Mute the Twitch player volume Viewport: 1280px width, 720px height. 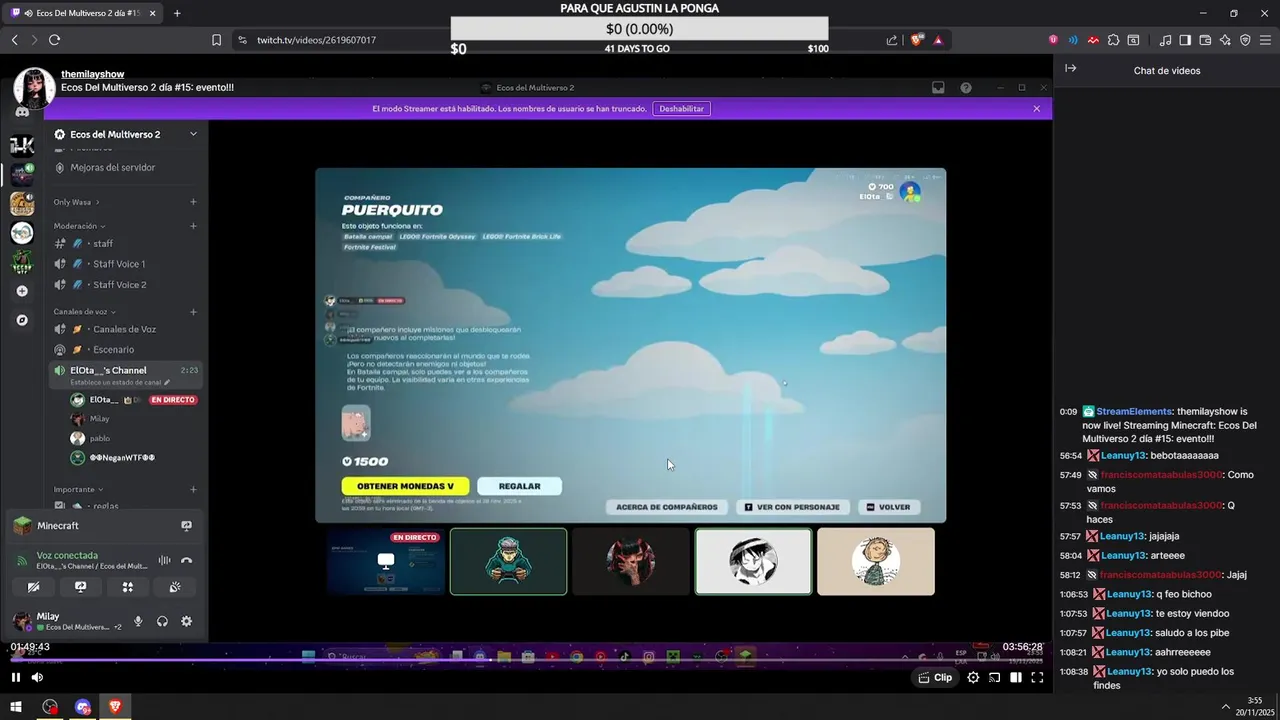37,677
